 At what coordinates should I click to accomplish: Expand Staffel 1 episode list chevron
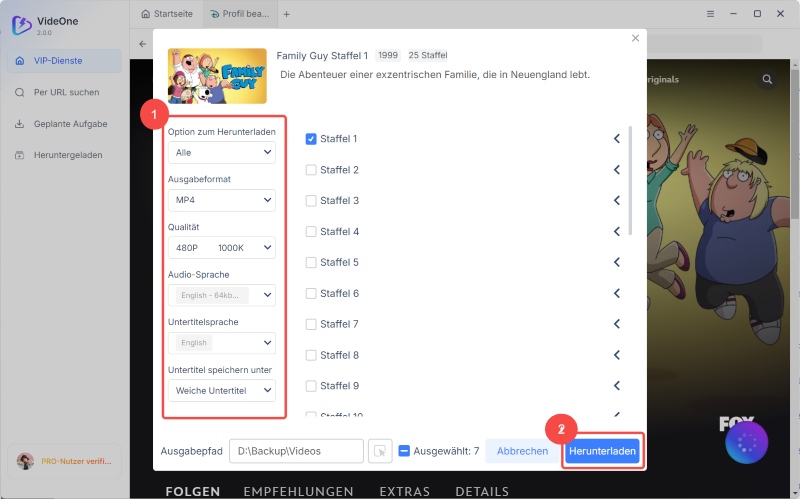click(616, 139)
